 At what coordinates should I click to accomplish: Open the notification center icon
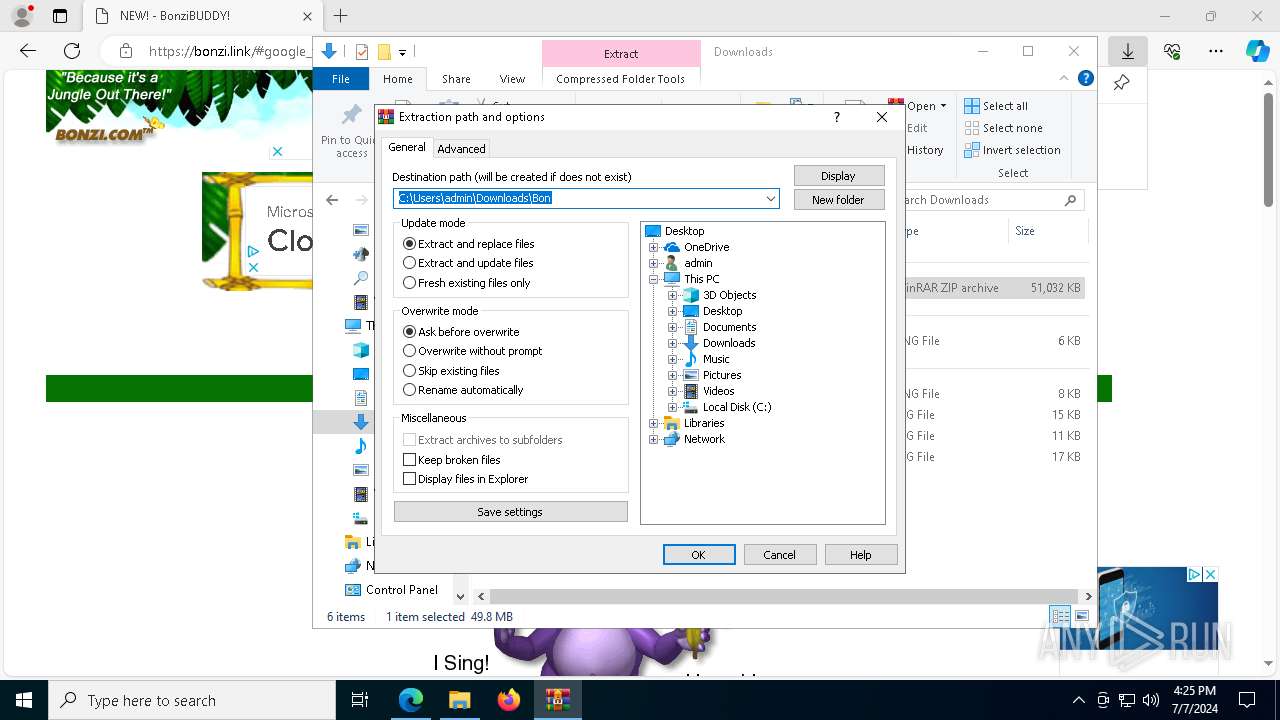(1247, 700)
